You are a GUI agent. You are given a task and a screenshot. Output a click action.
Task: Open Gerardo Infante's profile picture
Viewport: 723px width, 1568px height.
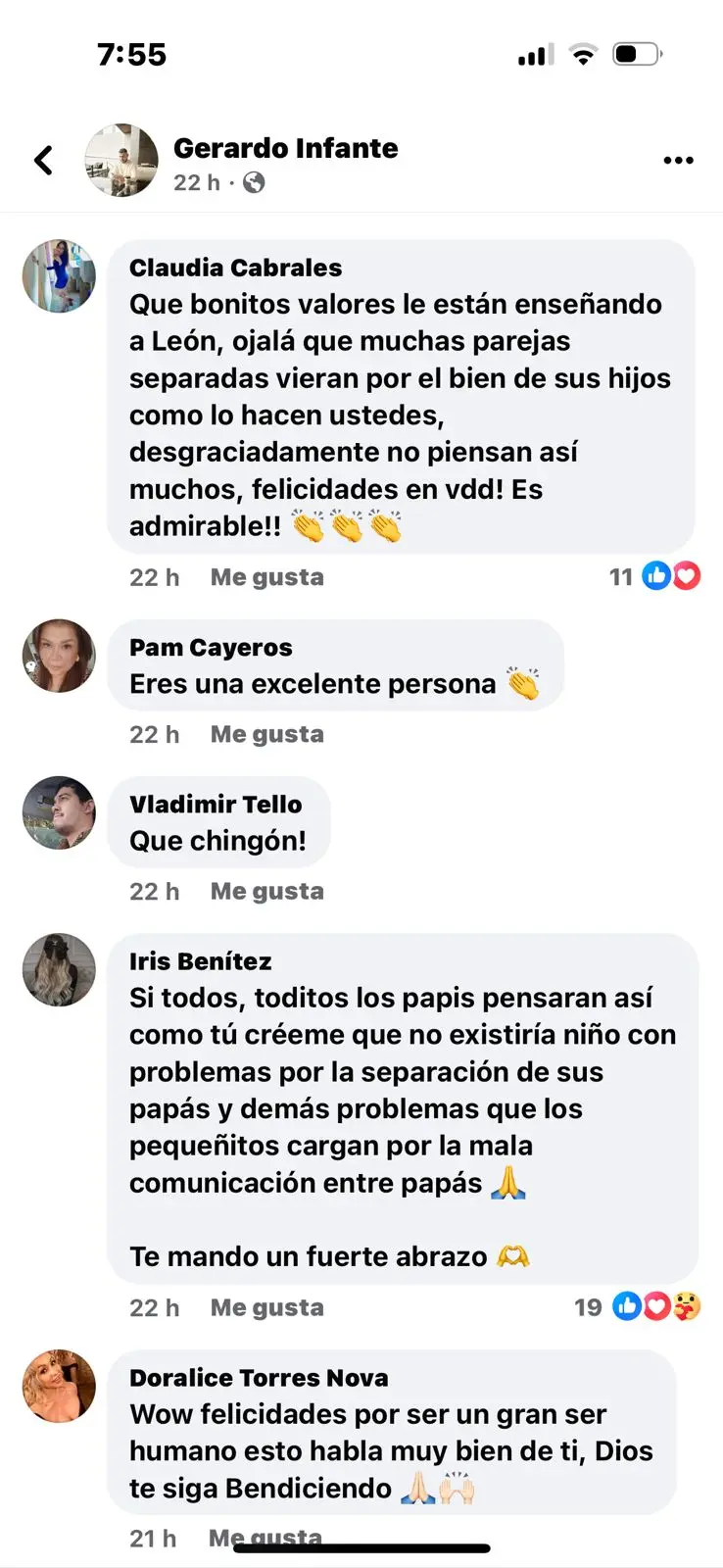pos(121,160)
